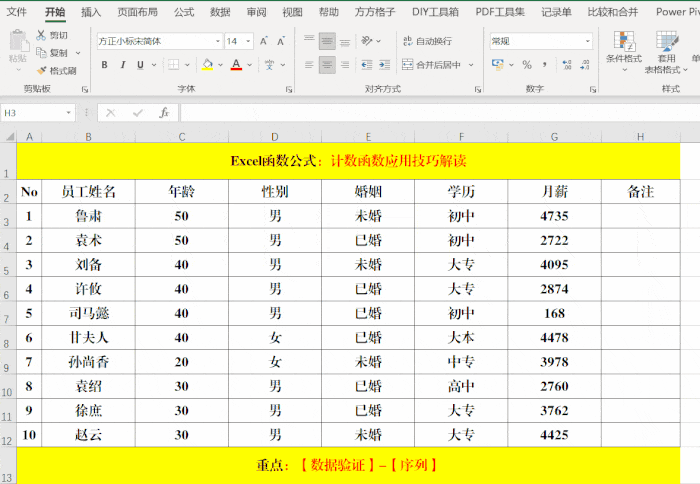Open fill color dropdown arrow
The height and width of the screenshot is (484, 700).
pos(220,65)
